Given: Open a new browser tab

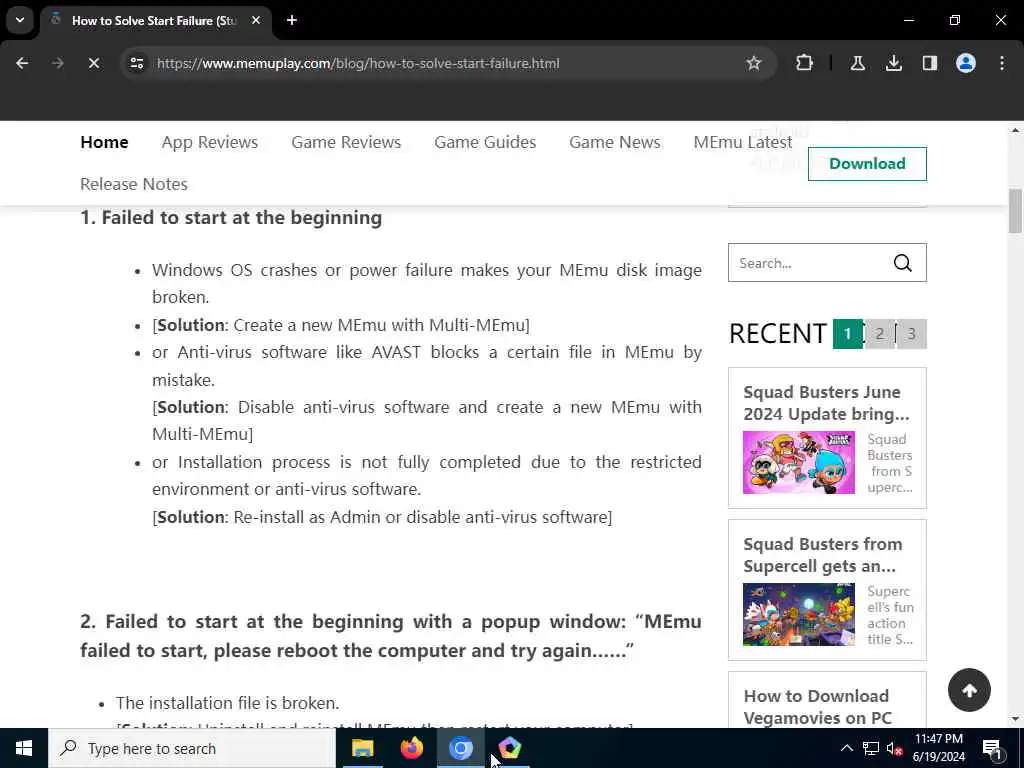Looking at the screenshot, I should pyautogui.click(x=292, y=20).
